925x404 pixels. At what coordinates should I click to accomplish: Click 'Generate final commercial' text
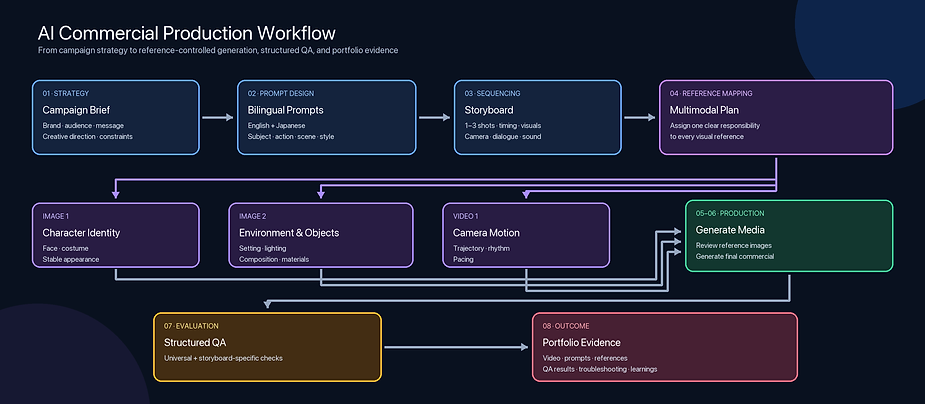[x=734, y=256]
